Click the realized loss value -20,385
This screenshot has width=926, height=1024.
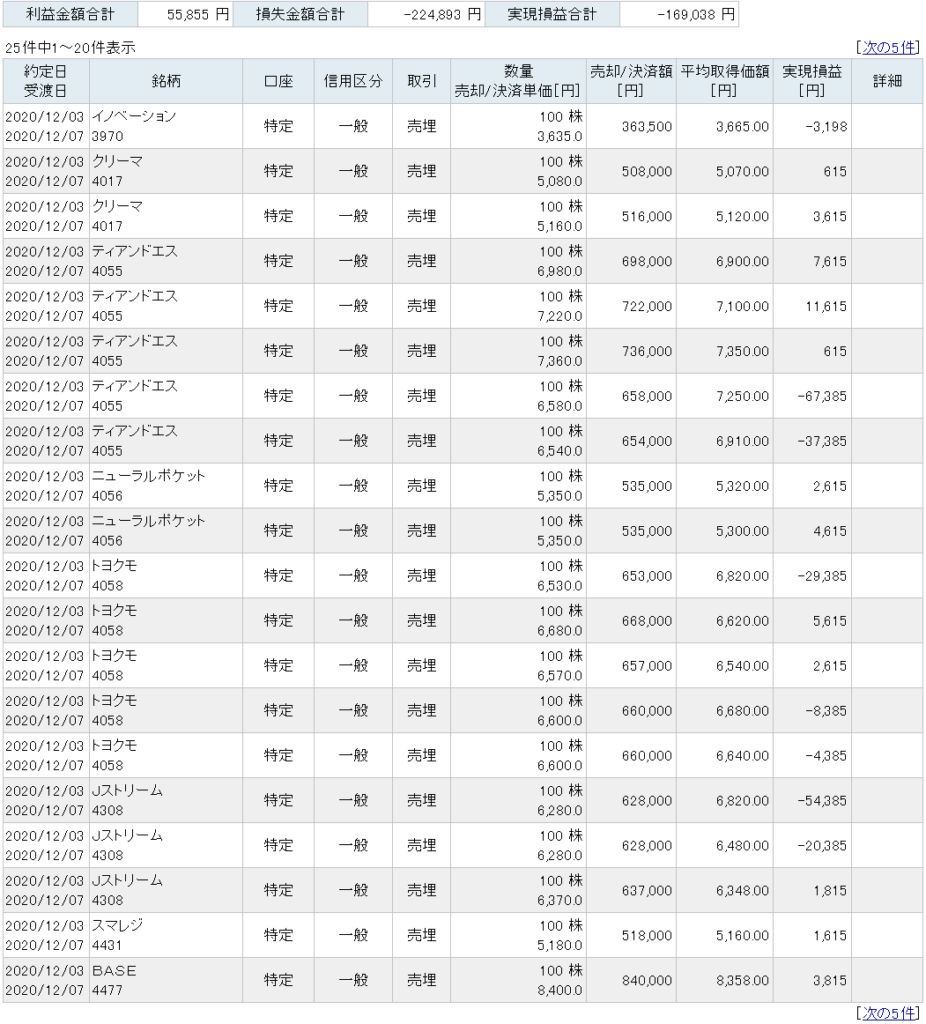pyautogui.click(x=822, y=846)
